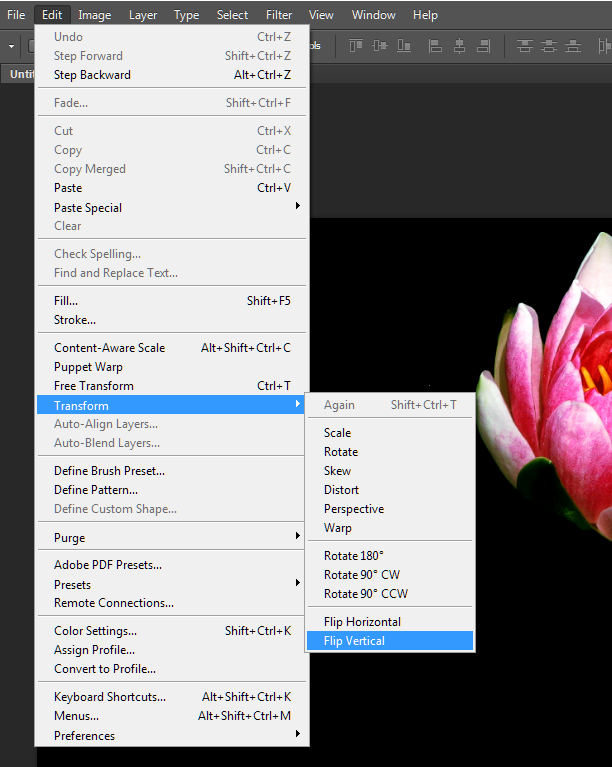Choose Scale from Transform submenu
The width and height of the screenshot is (612, 767).
point(390,433)
